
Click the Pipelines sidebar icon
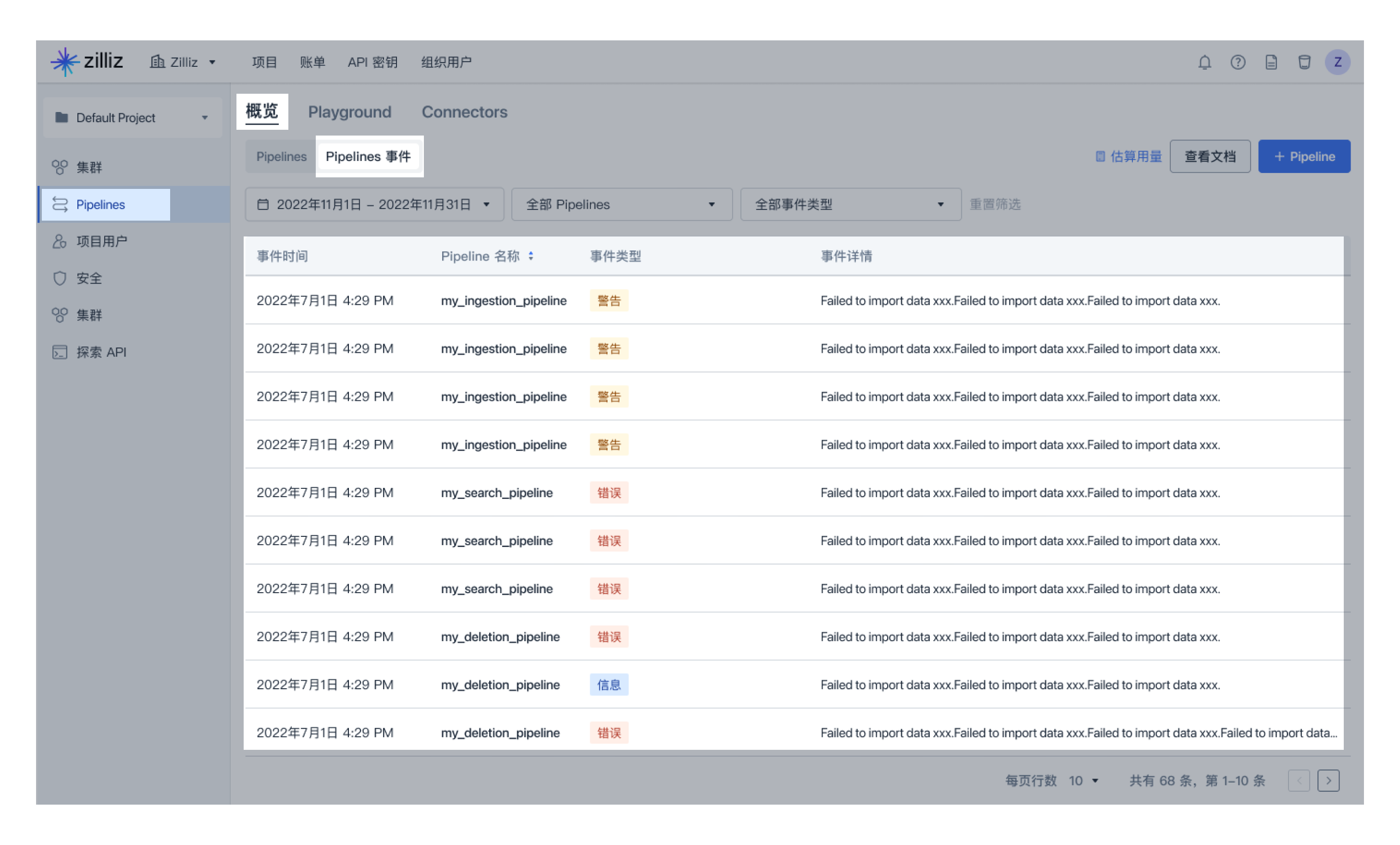60,204
